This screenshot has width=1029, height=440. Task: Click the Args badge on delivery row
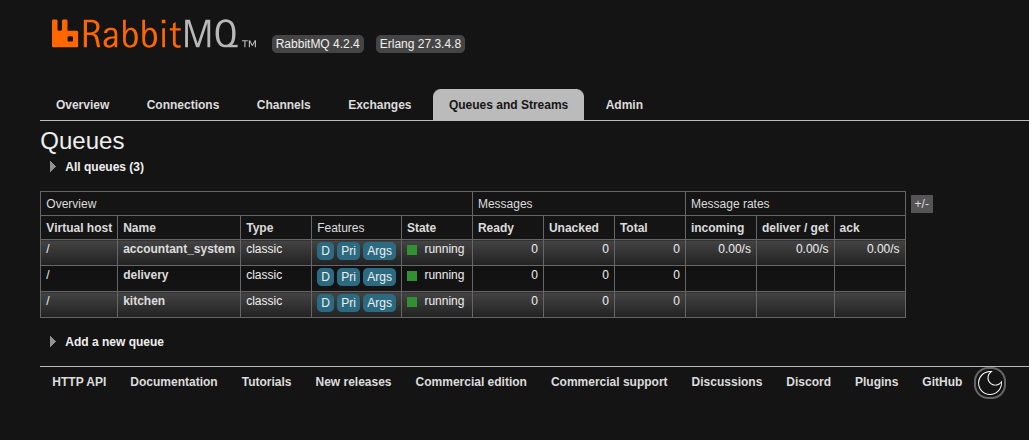379,277
